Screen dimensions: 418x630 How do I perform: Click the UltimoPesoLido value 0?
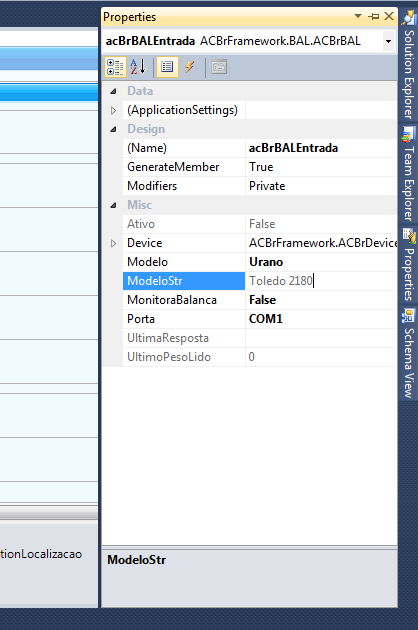[x=321, y=357]
